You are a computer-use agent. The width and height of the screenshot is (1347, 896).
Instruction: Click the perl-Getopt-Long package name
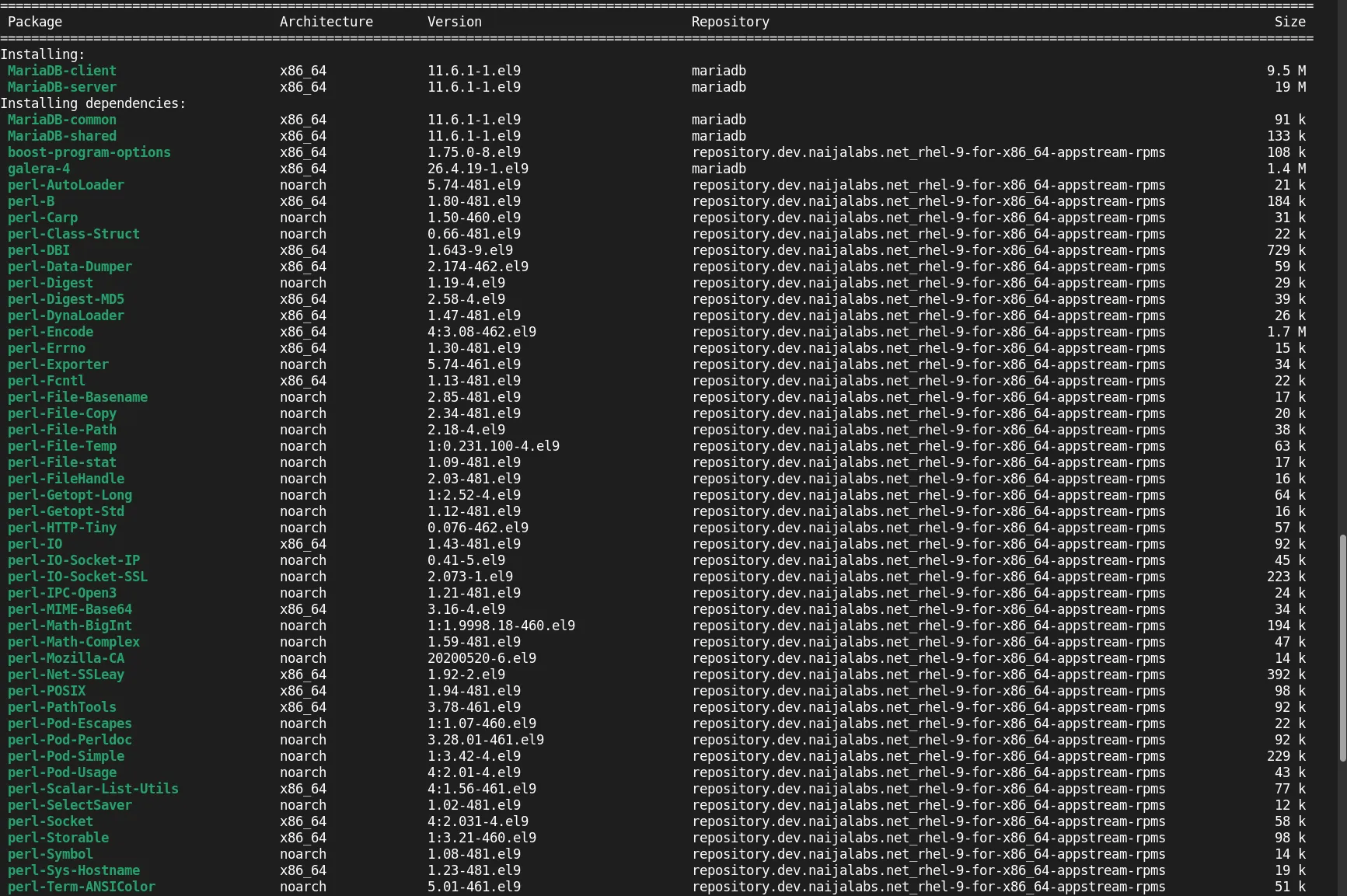click(70, 495)
